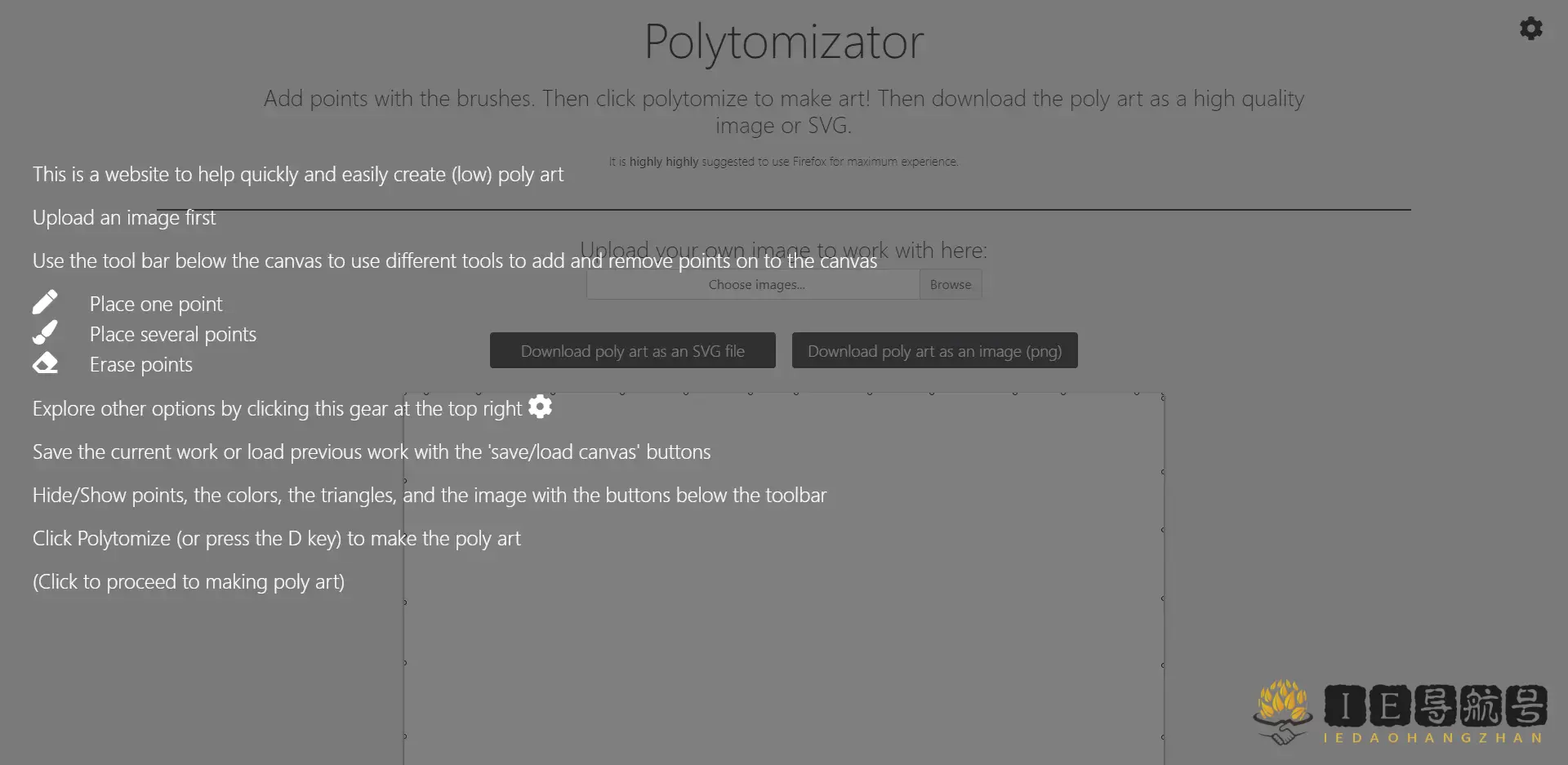Select the Place one point pencil tool

(x=47, y=301)
